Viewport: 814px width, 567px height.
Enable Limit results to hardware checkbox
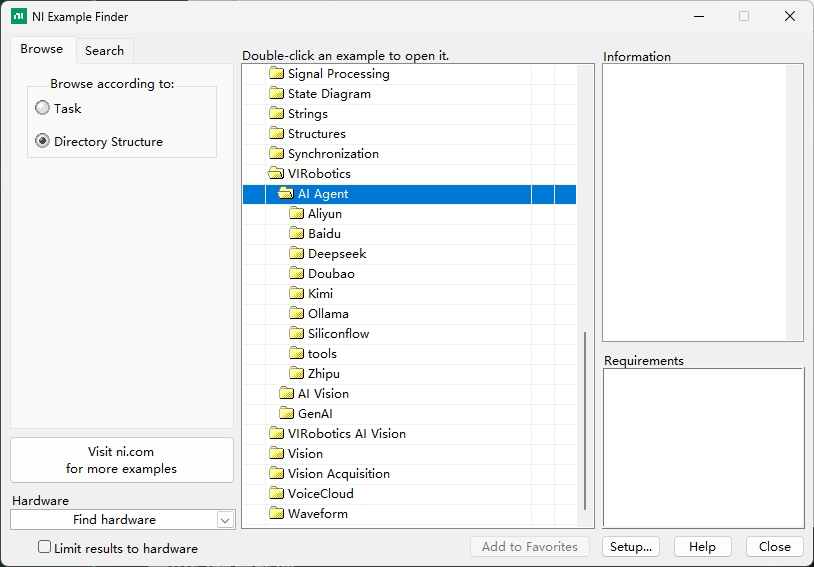pos(44,547)
